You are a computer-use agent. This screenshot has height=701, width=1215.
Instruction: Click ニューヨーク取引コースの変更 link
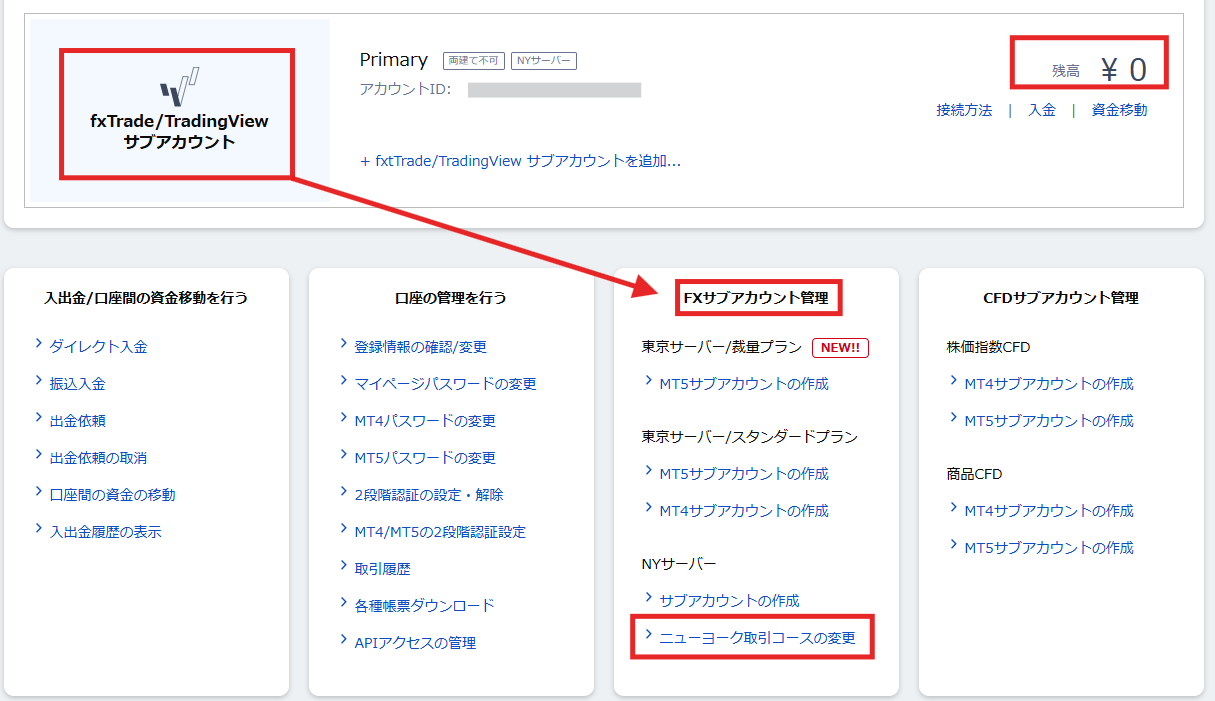click(757, 638)
